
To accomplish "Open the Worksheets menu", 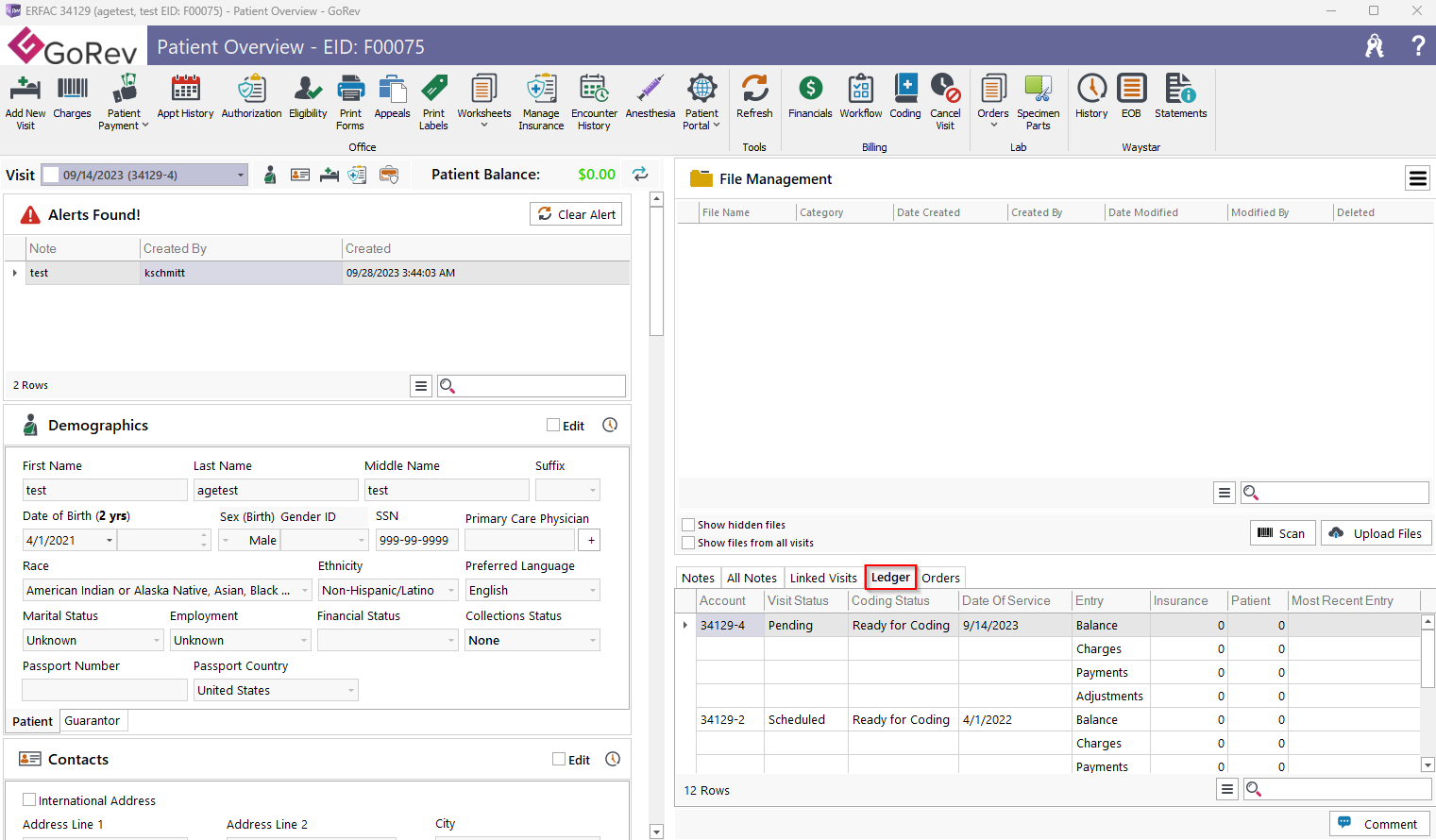I will click(x=484, y=102).
